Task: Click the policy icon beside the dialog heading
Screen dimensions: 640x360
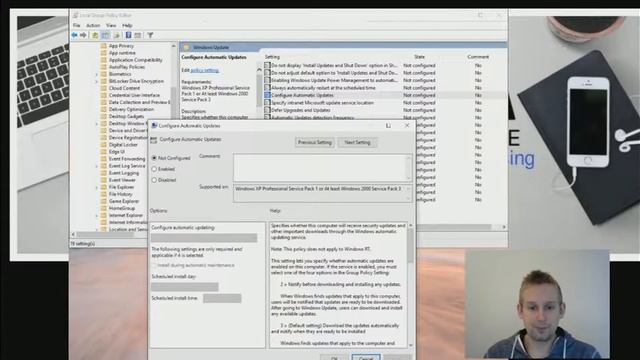Action: [x=153, y=140]
